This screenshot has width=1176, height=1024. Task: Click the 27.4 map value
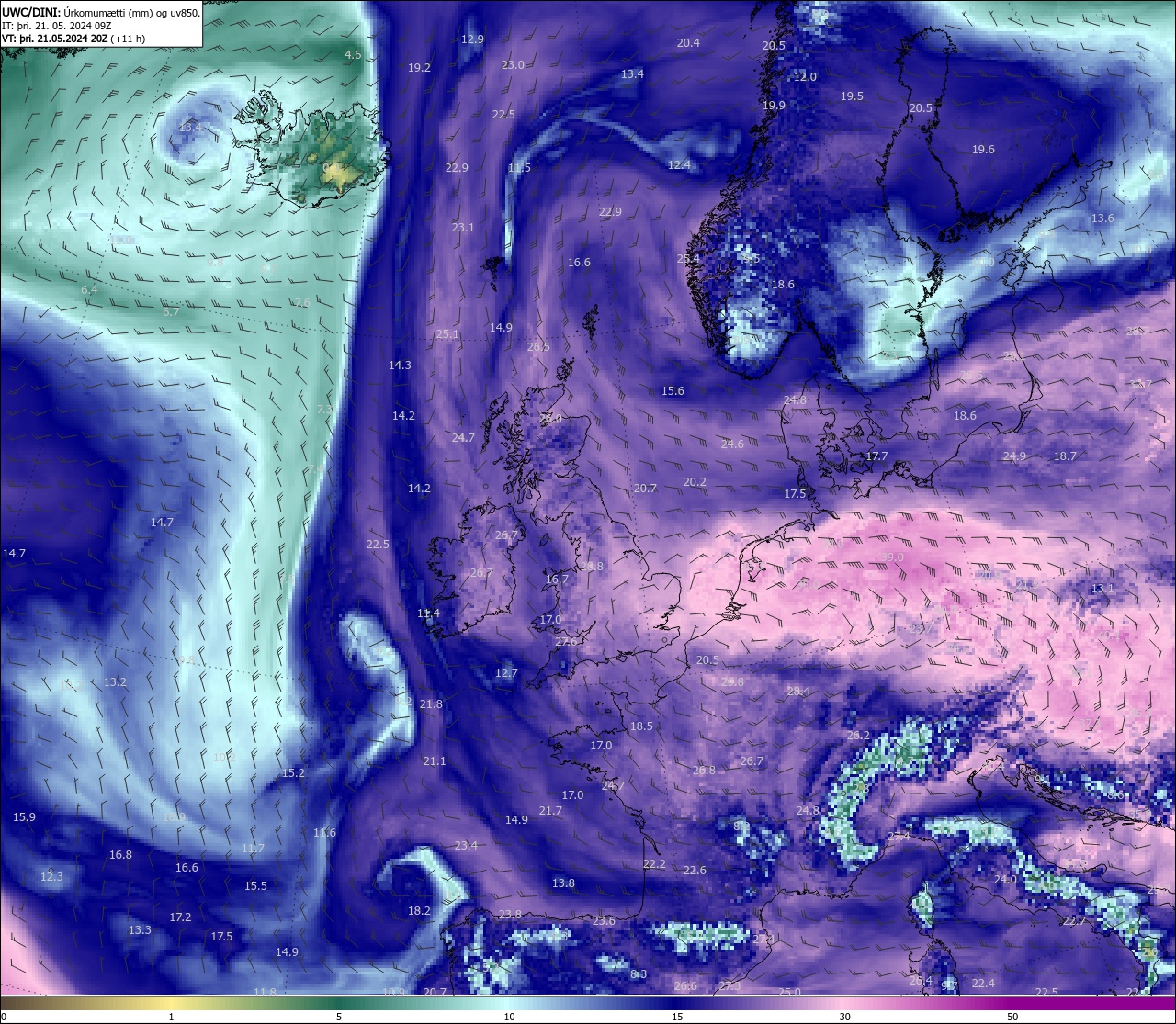(899, 836)
